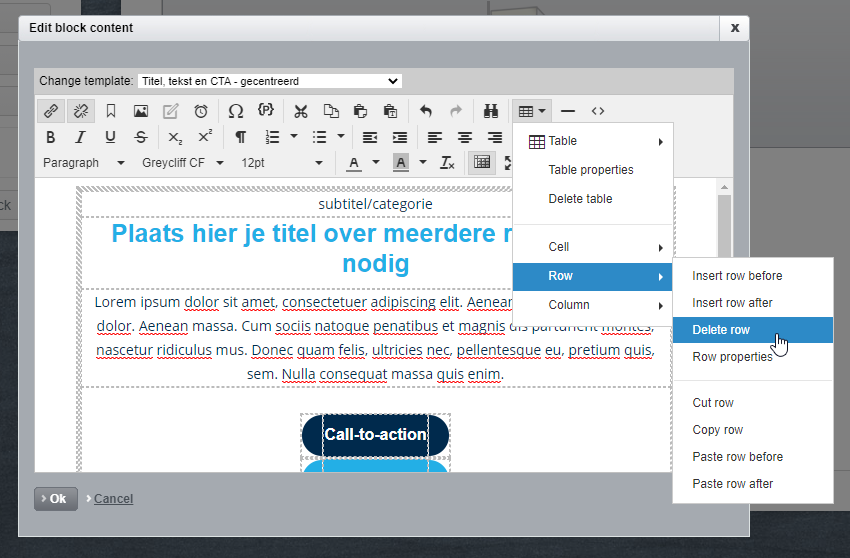Click the undo arrow icon
This screenshot has width=850, height=558.
tap(426, 111)
